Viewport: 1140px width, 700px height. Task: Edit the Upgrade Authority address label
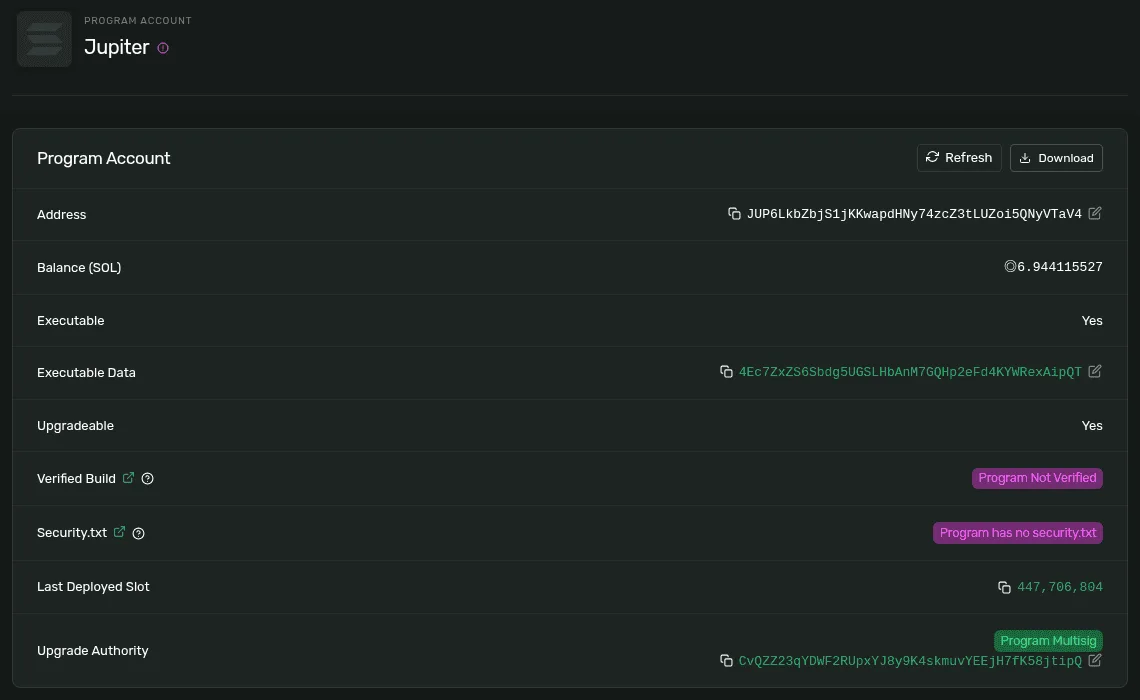coord(1095,660)
